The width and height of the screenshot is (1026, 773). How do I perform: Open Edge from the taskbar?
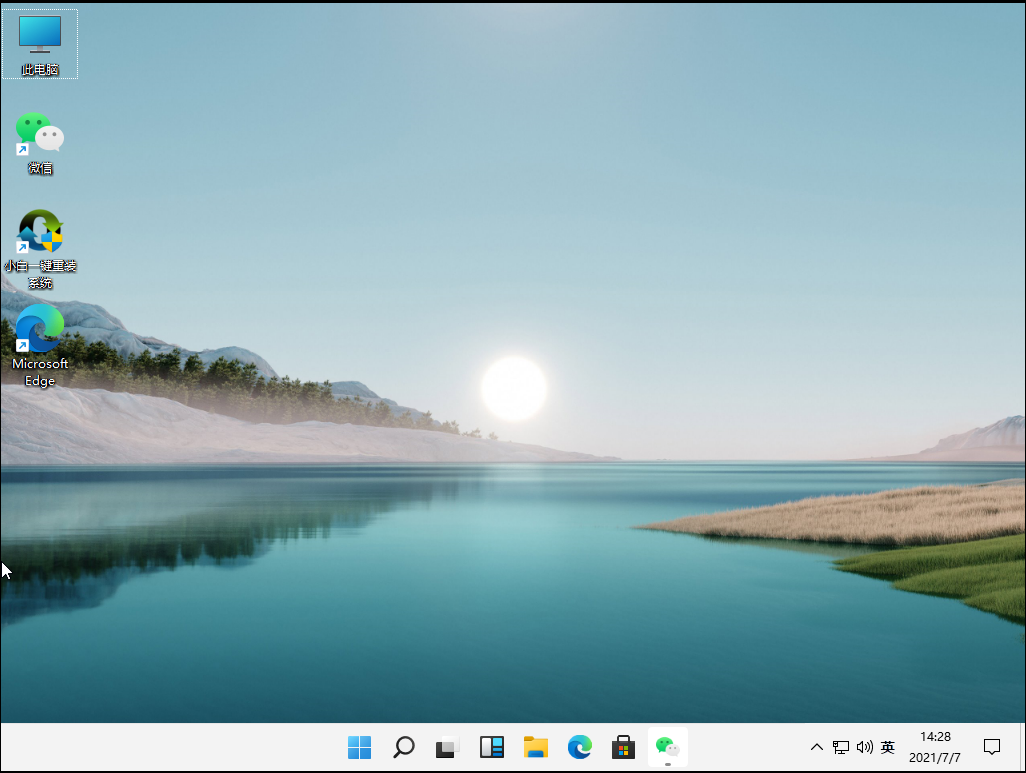pyautogui.click(x=579, y=746)
